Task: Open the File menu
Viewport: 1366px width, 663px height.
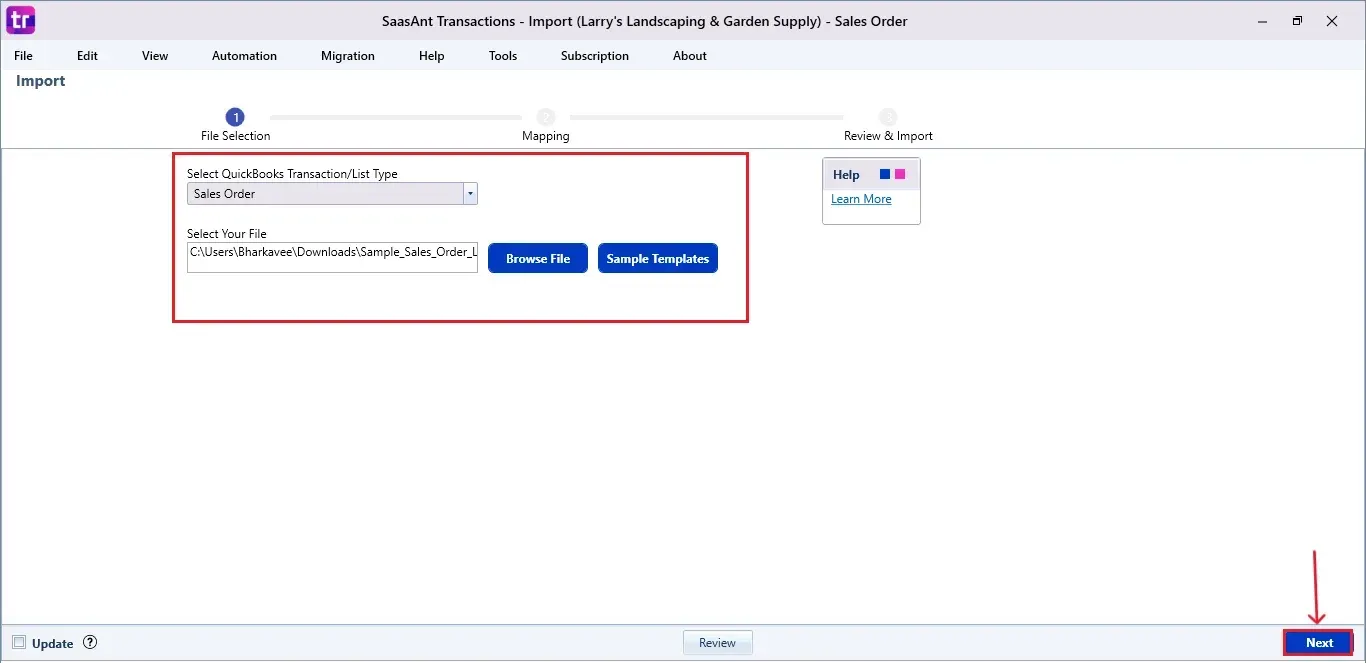Action: [x=23, y=56]
